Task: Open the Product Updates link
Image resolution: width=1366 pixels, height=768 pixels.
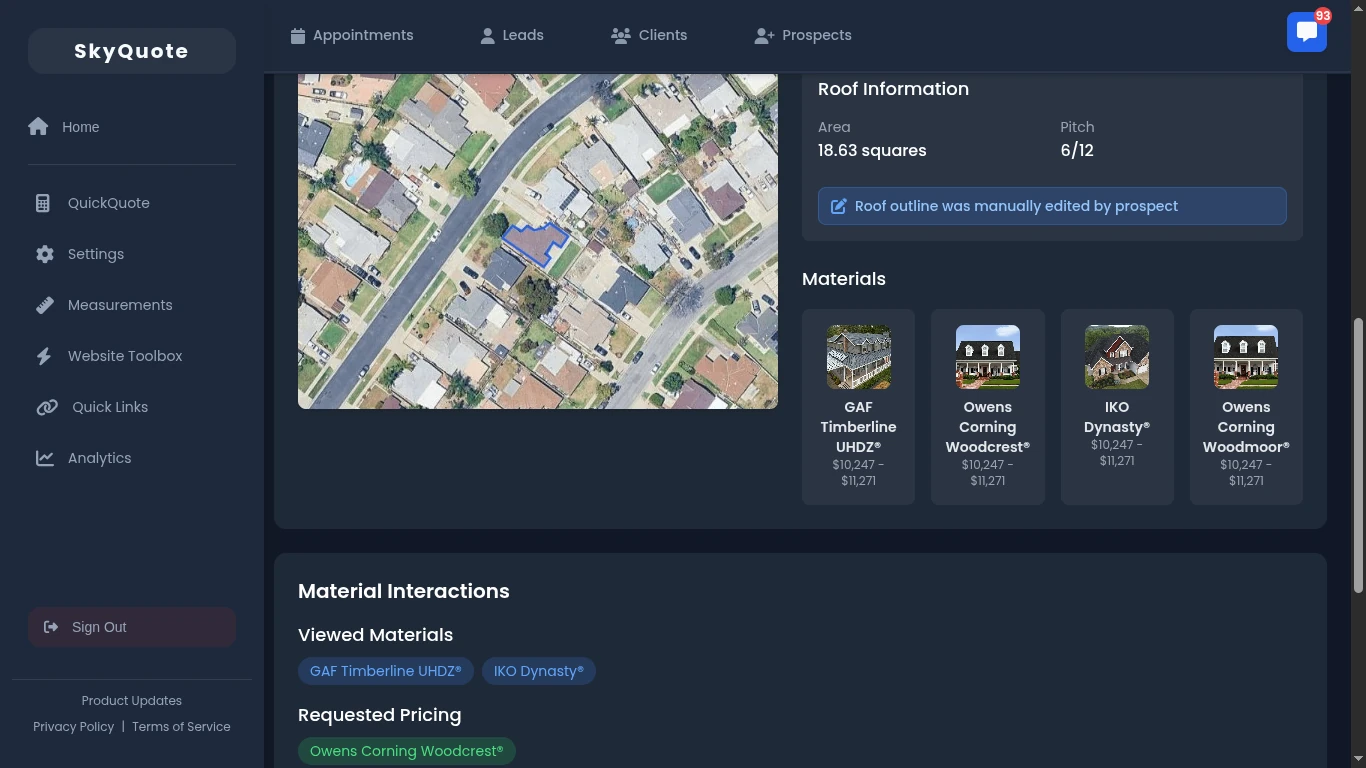Action: tap(132, 701)
